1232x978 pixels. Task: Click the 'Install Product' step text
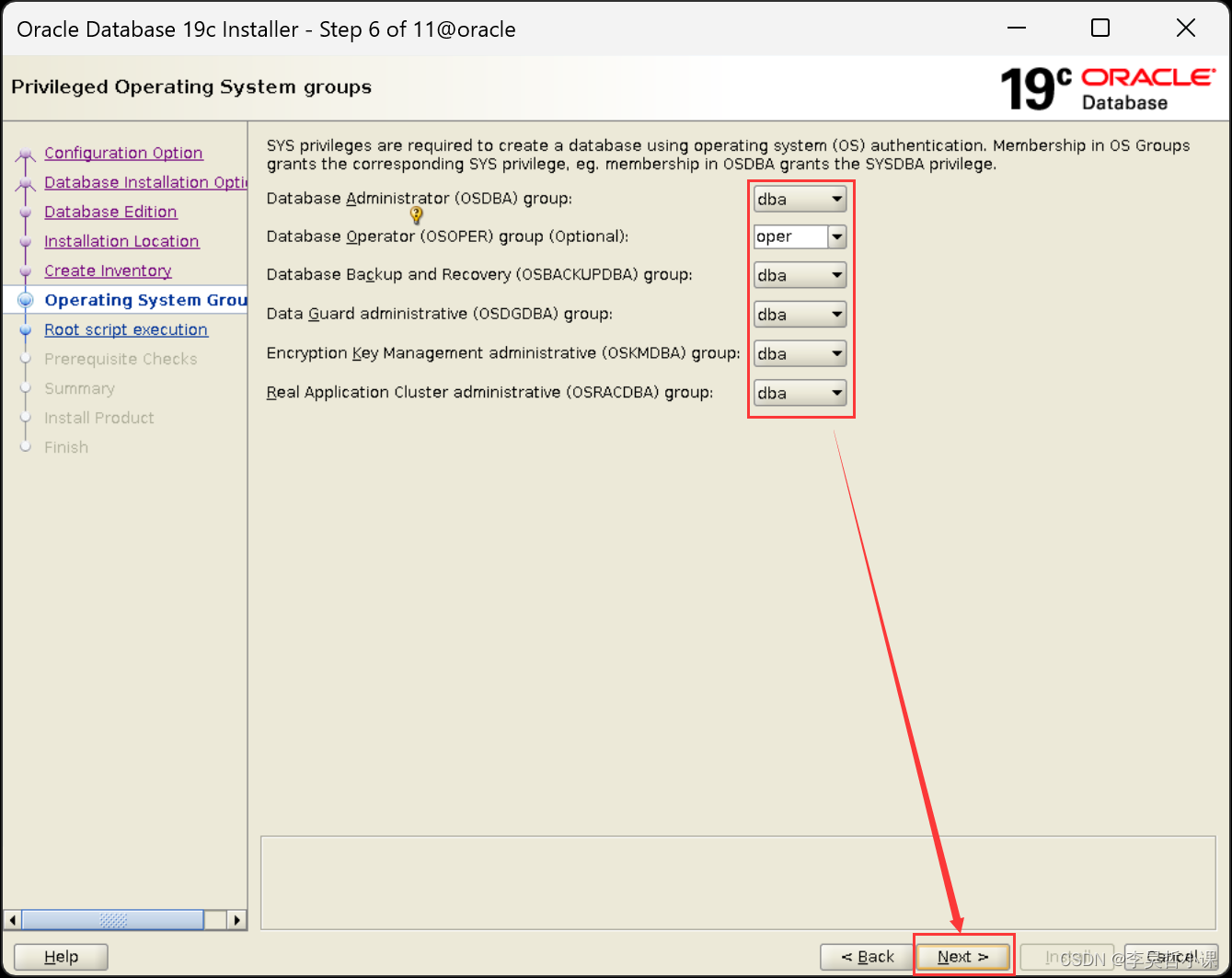pos(99,418)
